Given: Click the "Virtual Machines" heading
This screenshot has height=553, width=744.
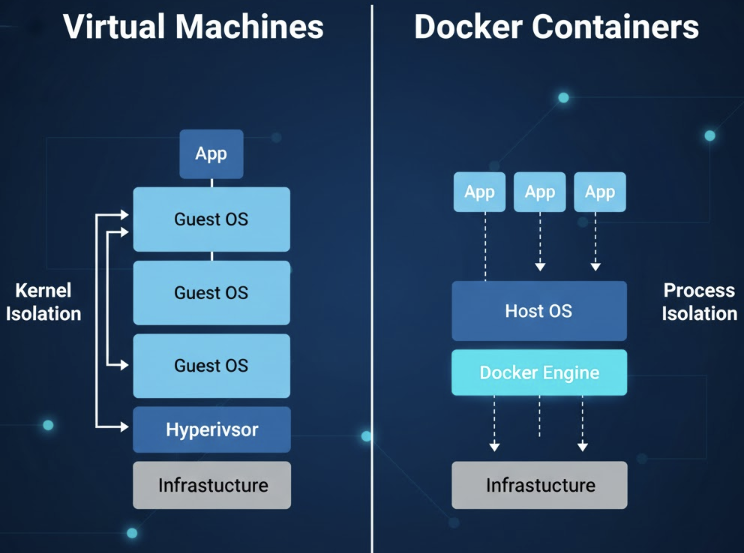Looking at the screenshot, I should pyautogui.click(x=193, y=26).
